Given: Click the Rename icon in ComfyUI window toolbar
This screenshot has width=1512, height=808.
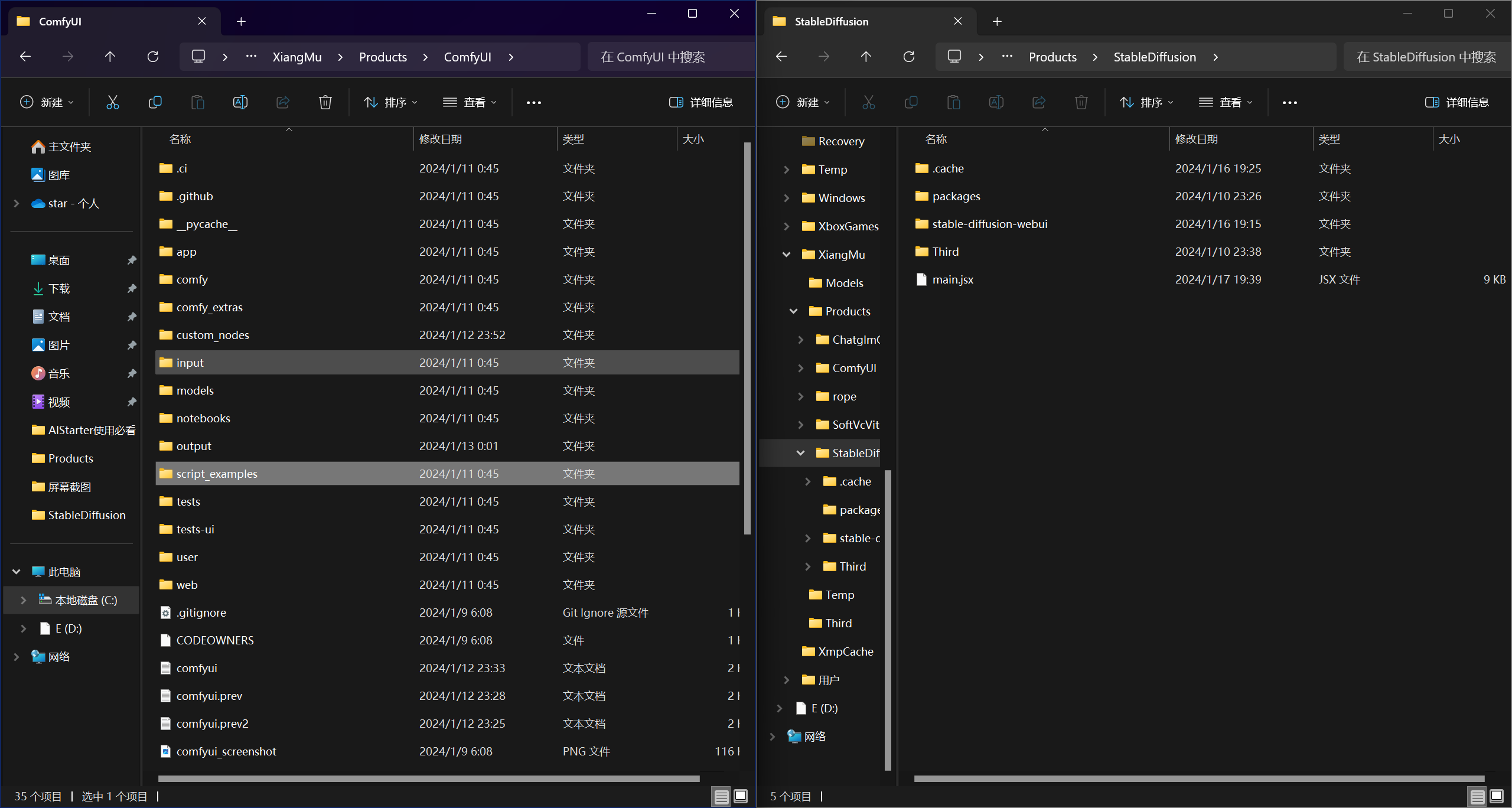Looking at the screenshot, I should click(x=240, y=102).
